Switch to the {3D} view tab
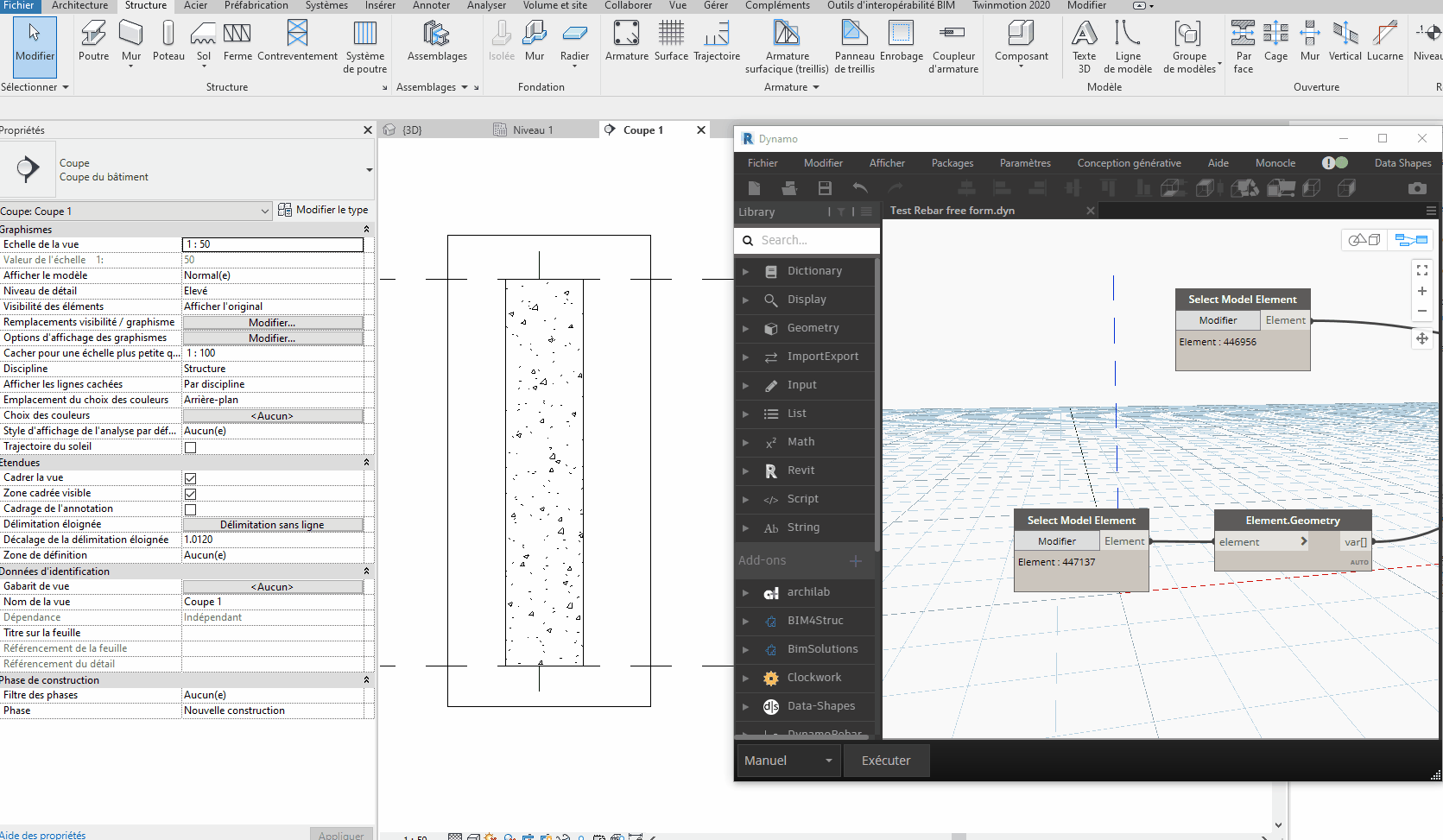The image size is (1443, 840). (x=413, y=130)
